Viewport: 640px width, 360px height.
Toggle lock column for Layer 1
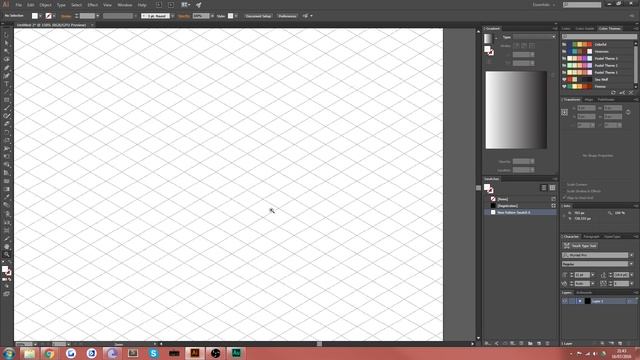point(572,301)
